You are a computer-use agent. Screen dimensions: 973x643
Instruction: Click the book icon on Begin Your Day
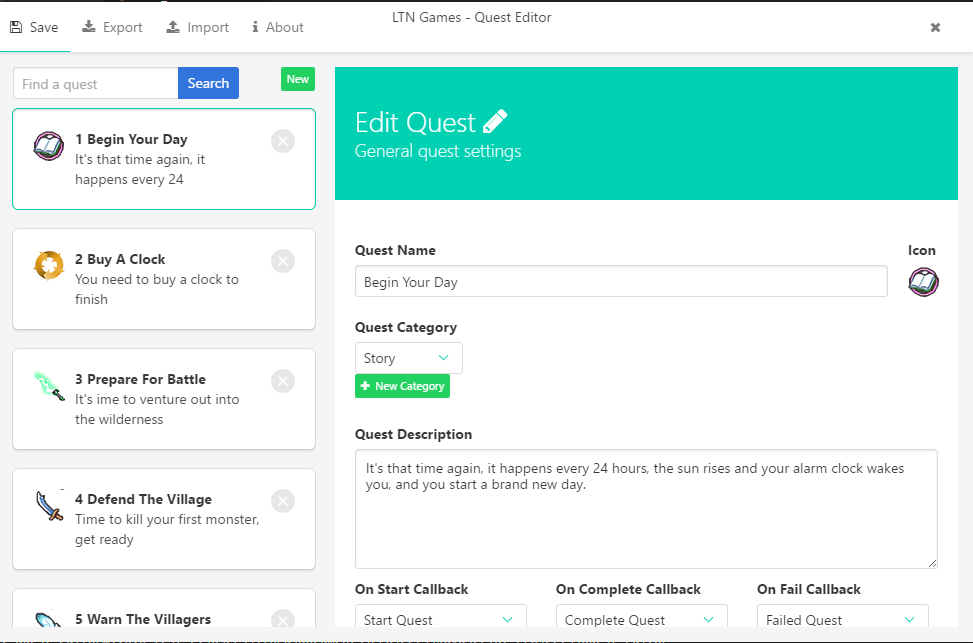click(x=48, y=146)
